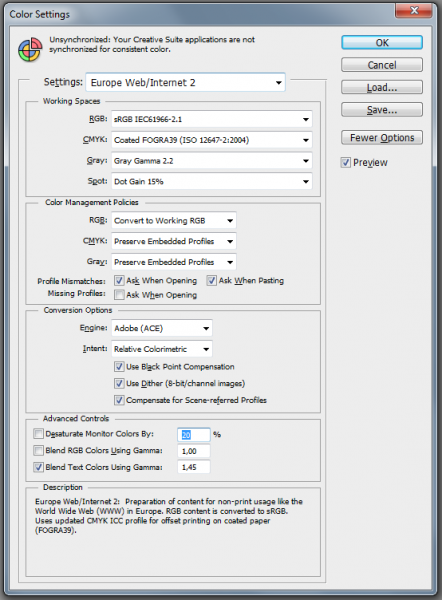This screenshot has height=600, width=442.
Task: Click the Load... button
Action: [382, 87]
